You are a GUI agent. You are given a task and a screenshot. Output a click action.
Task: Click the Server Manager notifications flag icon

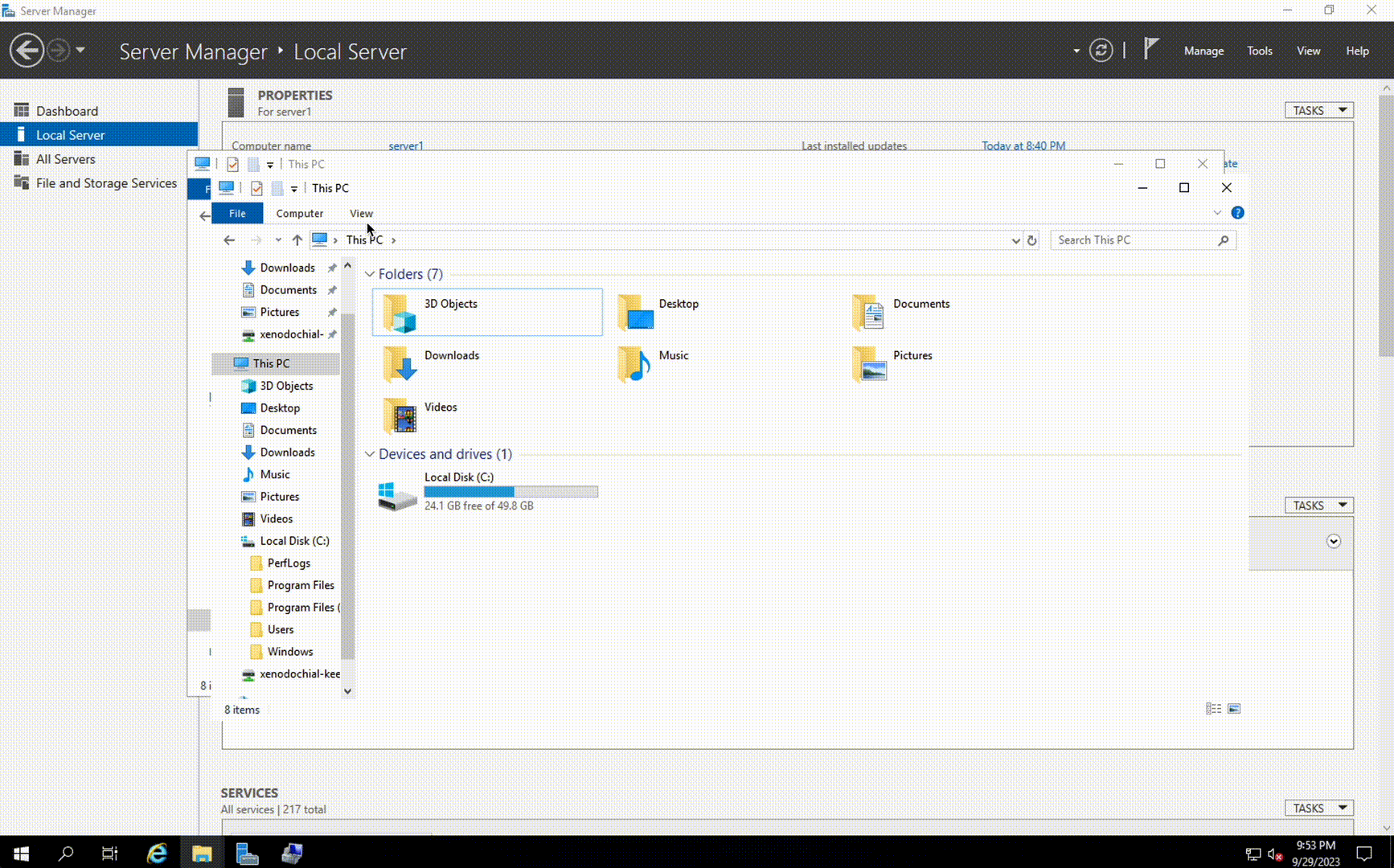click(x=1151, y=50)
